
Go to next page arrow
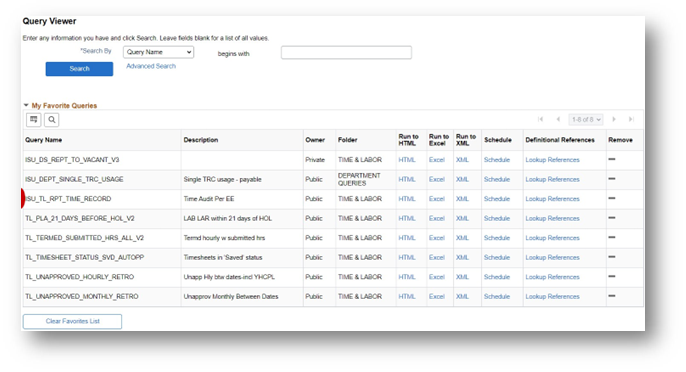(x=614, y=119)
